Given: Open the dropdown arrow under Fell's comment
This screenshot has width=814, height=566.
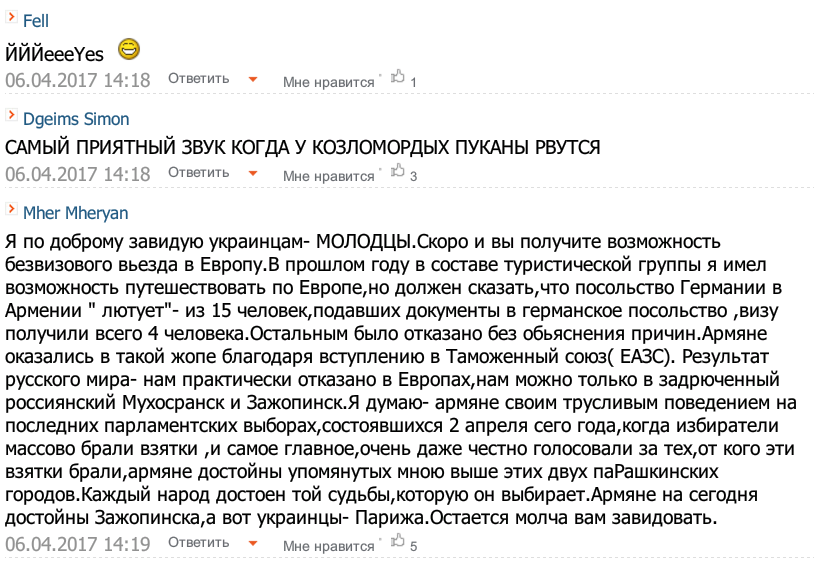Looking at the screenshot, I should tap(253, 80).
